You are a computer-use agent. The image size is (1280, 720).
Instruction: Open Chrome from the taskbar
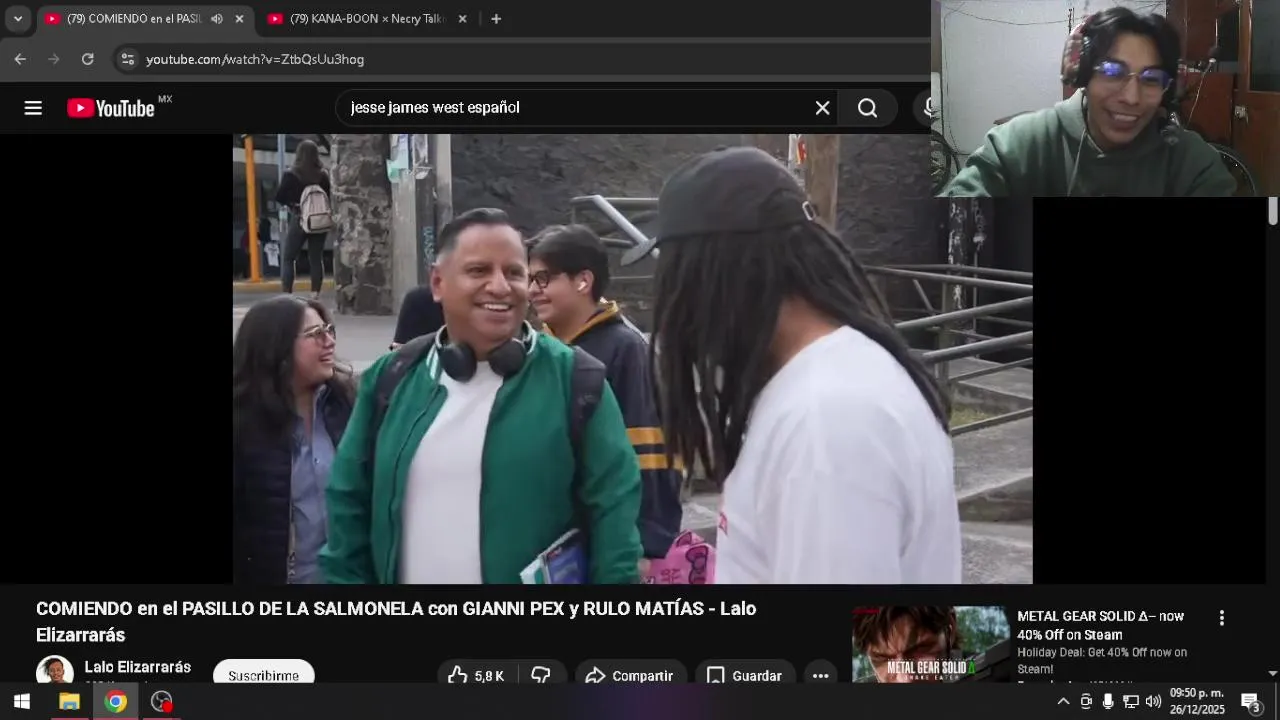[x=116, y=702]
